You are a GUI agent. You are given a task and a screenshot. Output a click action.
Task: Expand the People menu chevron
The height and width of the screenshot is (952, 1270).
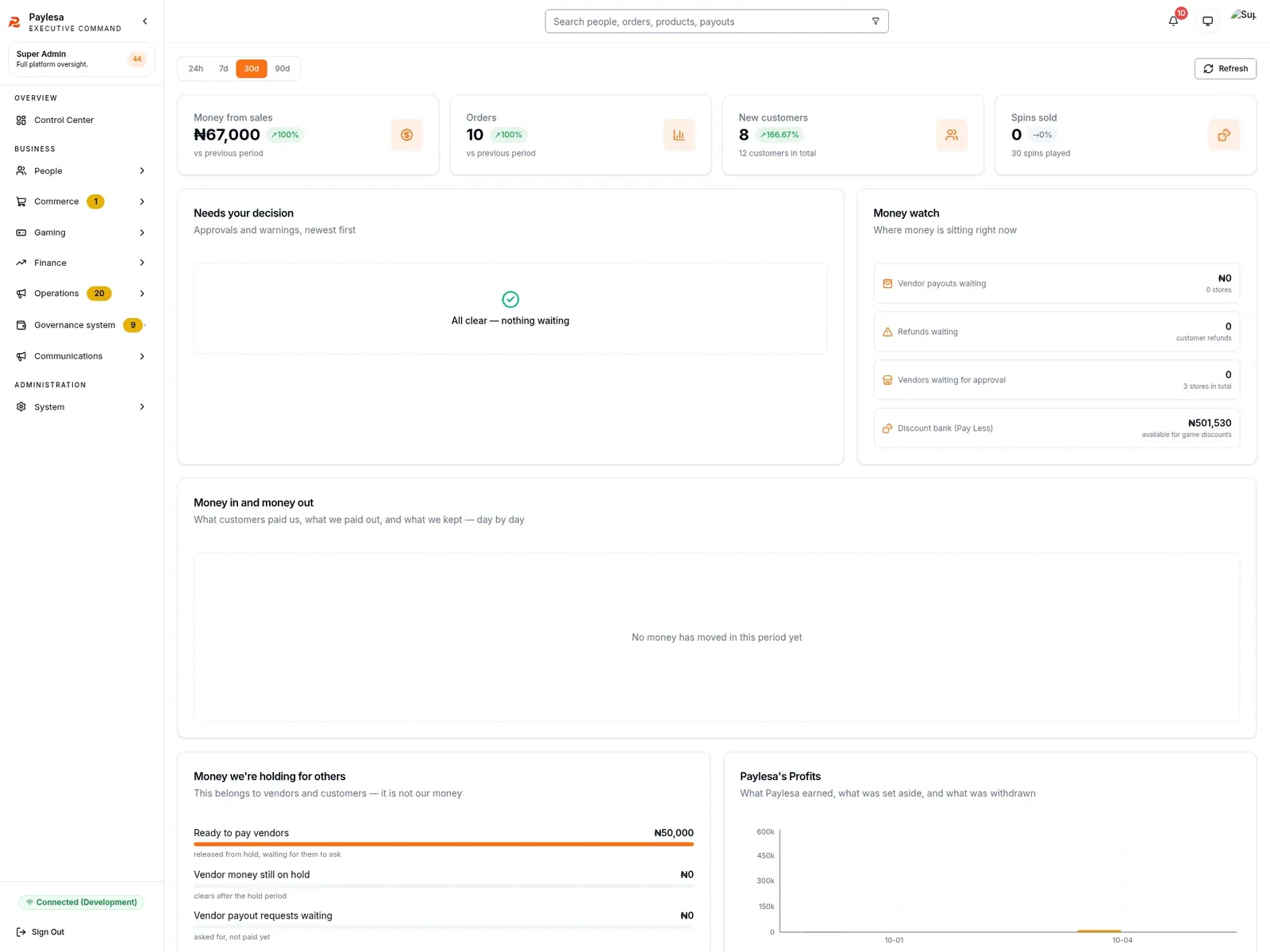click(x=142, y=171)
